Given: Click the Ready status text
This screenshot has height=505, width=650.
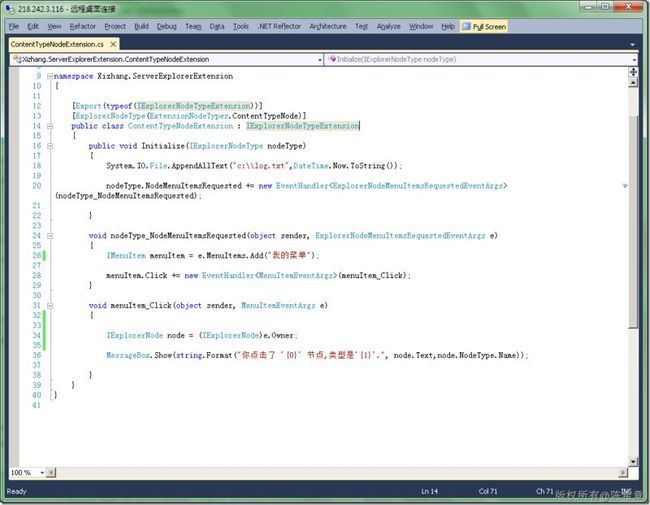Looking at the screenshot, I should click(x=17, y=491).
